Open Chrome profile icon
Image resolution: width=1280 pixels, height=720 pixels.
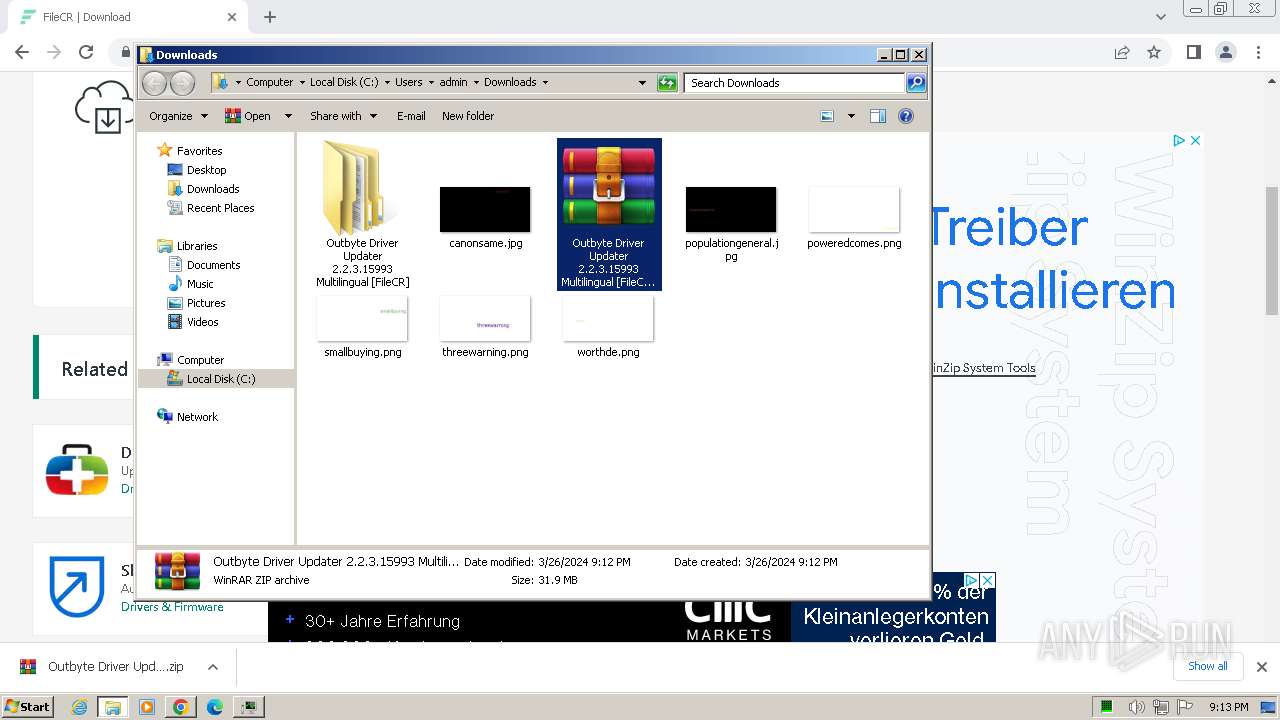click(x=1225, y=52)
